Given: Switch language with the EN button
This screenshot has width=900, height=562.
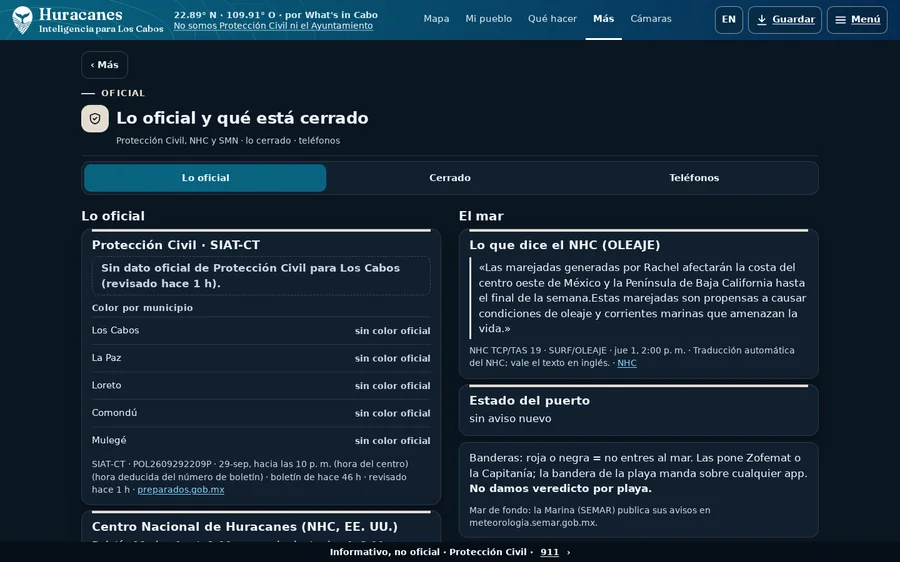Looking at the screenshot, I should click(729, 20).
